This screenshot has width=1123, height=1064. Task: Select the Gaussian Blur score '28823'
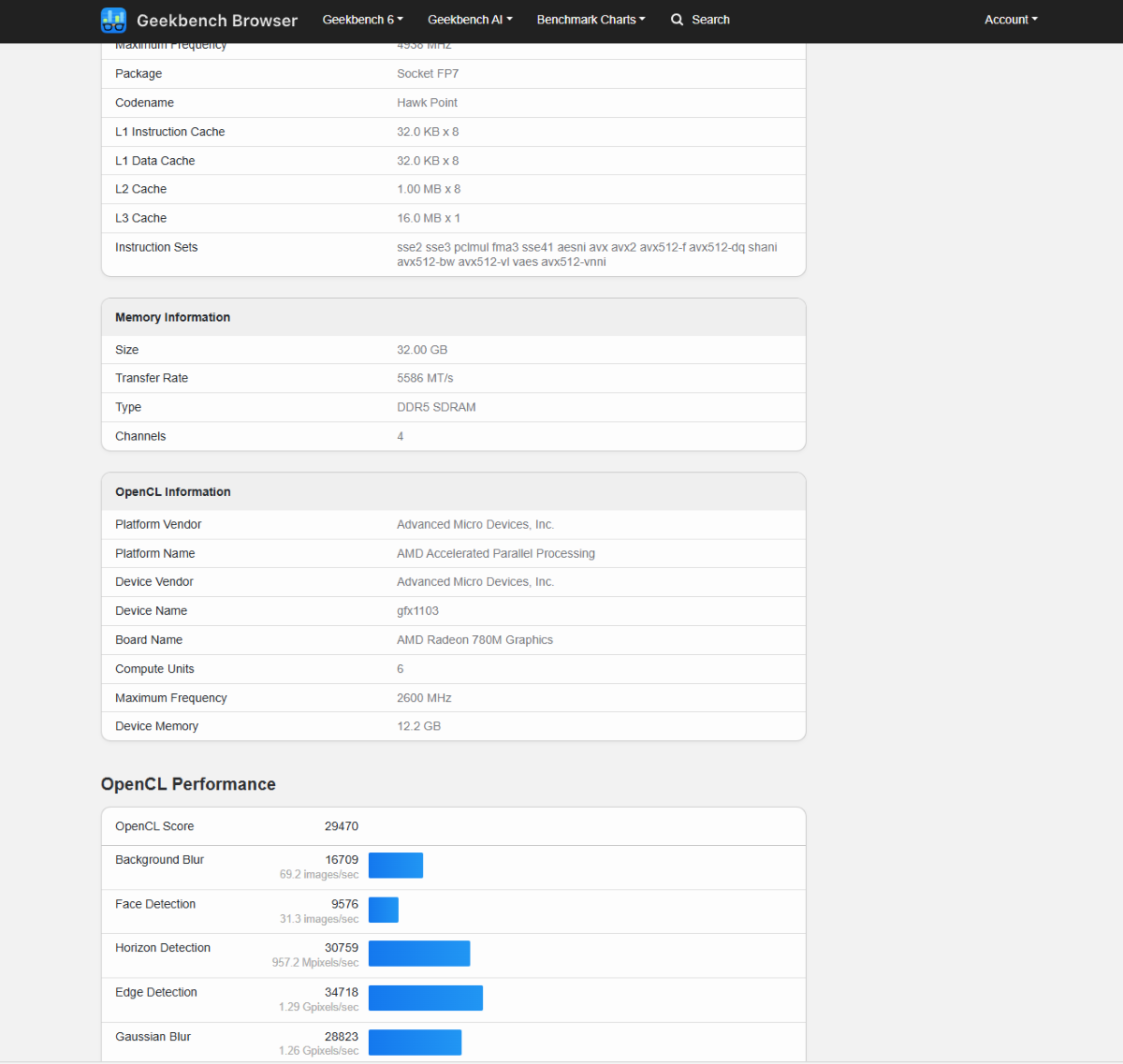tap(342, 1037)
